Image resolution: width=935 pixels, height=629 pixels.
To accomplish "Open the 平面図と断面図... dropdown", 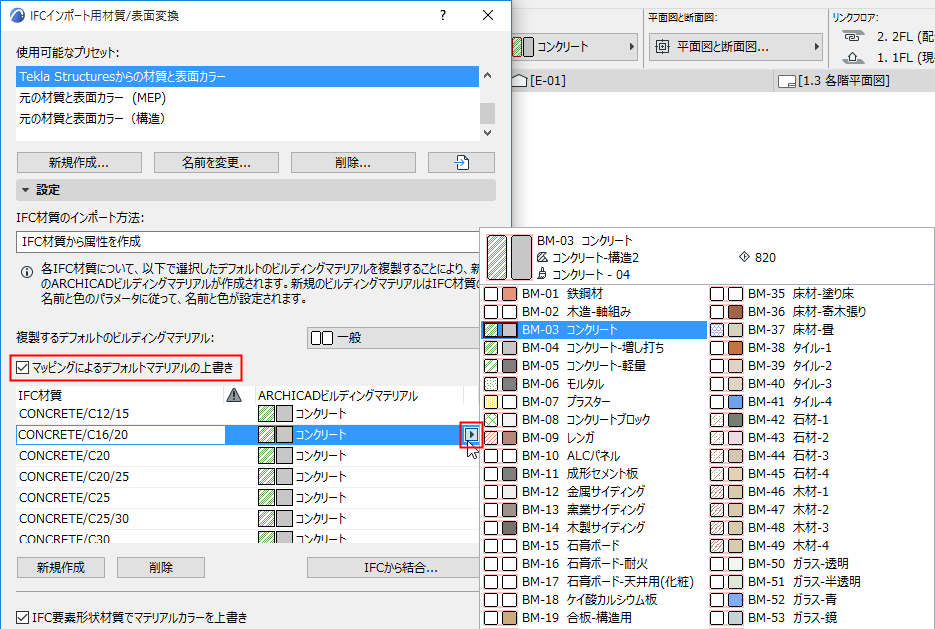I will 736,47.
